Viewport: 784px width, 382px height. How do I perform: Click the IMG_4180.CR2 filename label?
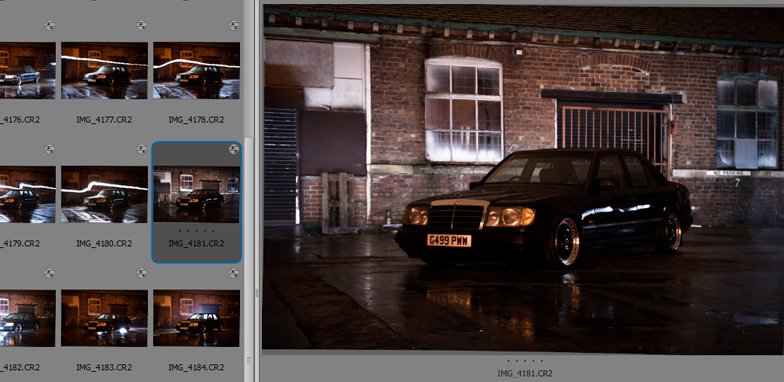coord(104,244)
